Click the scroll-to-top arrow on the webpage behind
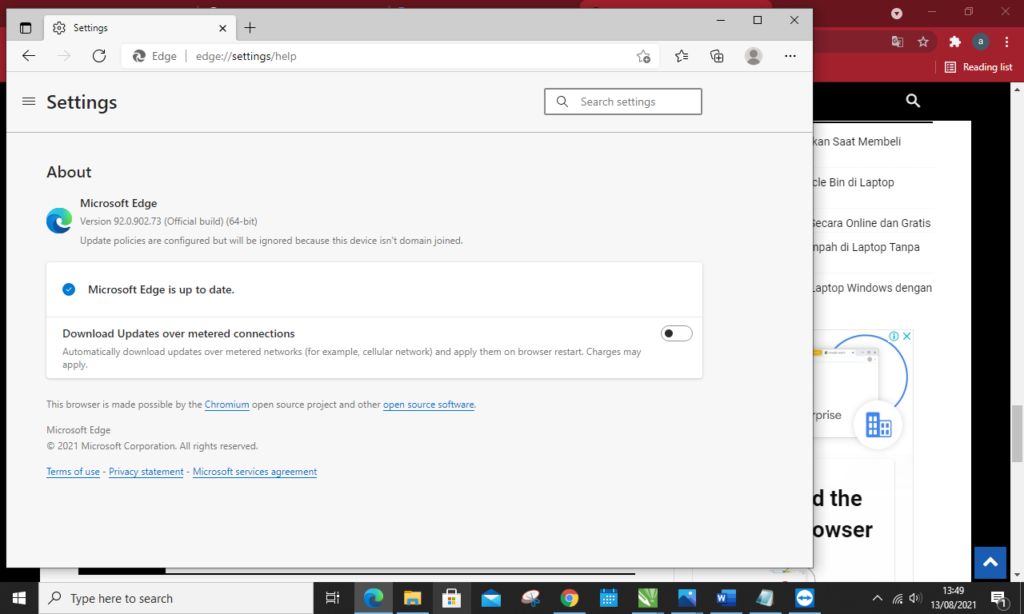The width and height of the screenshot is (1024, 614). [989, 562]
